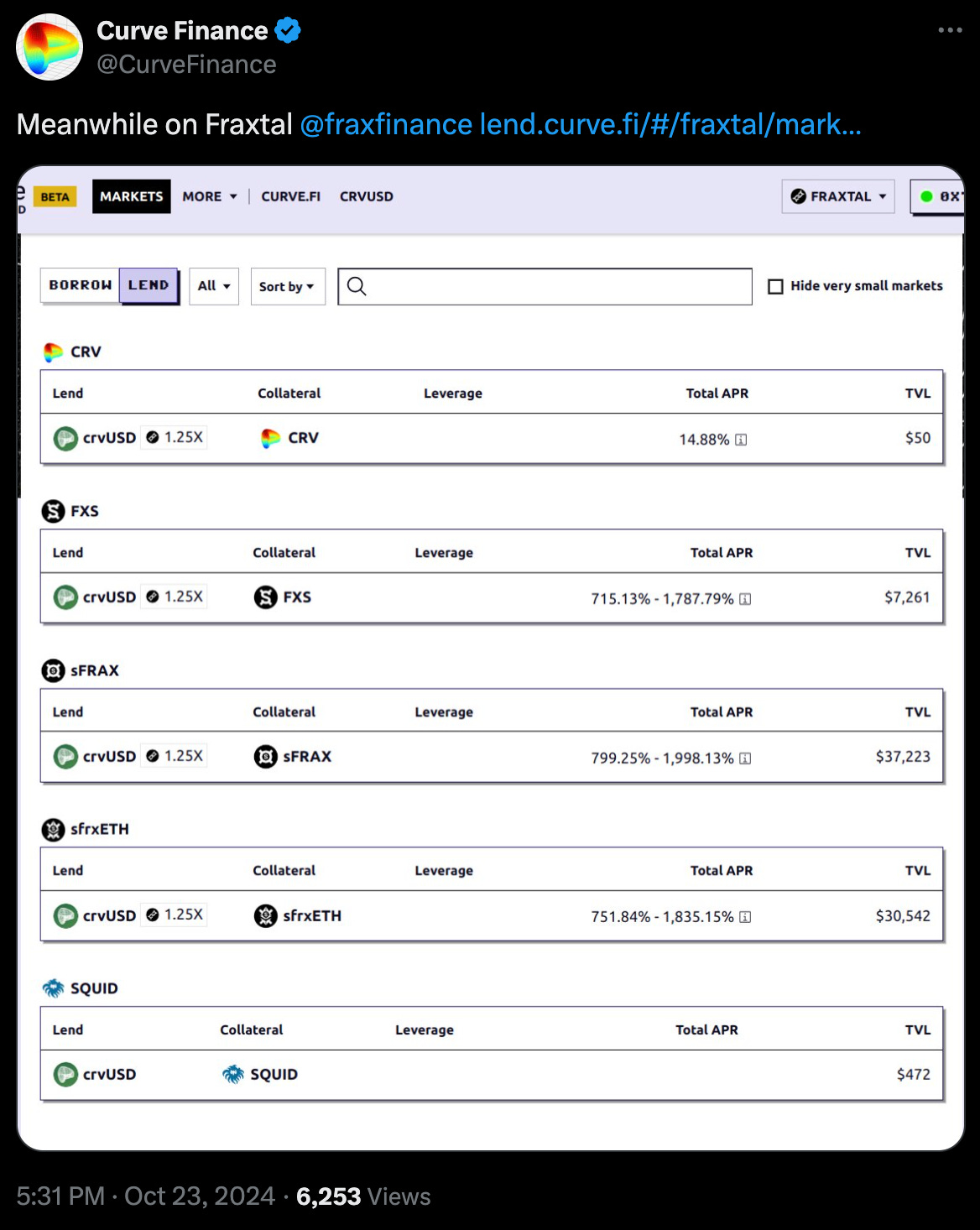Viewport: 980px width, 1230px height.
Task: Enable Hide very small markets checkbox
Action: pyautogui.click(x=776, y=286)
